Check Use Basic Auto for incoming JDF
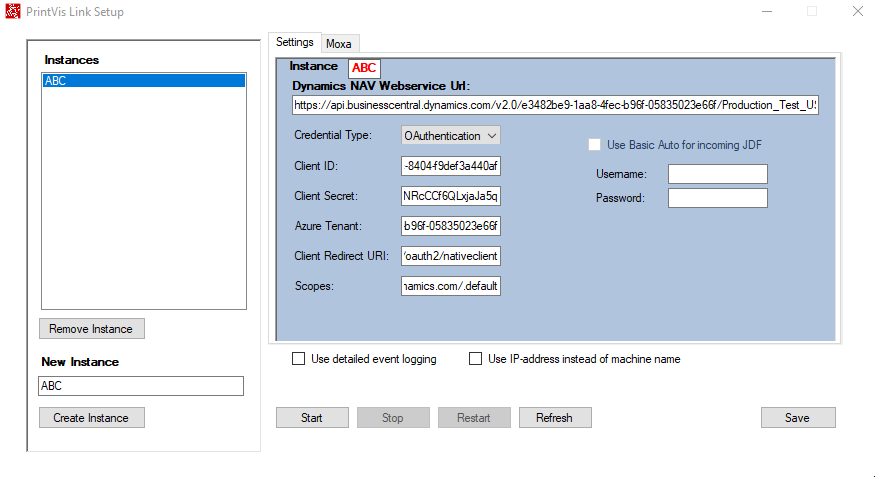Screen dimensions: 875x477 click(595, 145)
